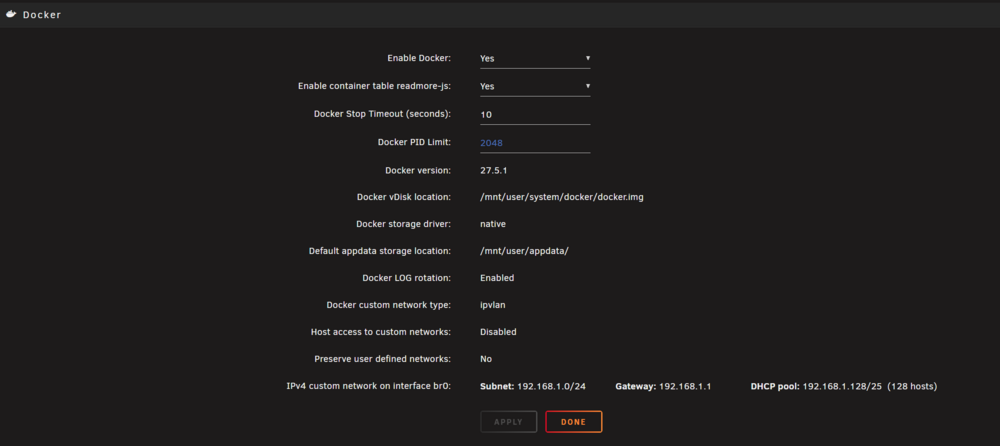Click the Docker custom network type label

click(389, 305)
